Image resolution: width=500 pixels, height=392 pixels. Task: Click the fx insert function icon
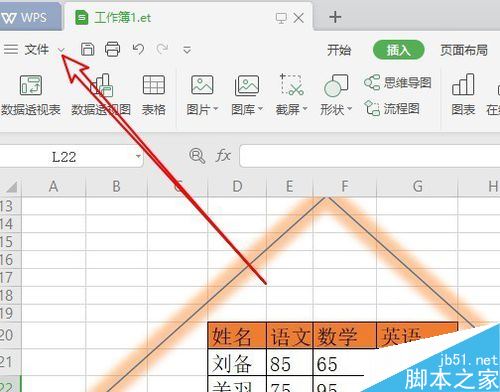pos(223,156)
